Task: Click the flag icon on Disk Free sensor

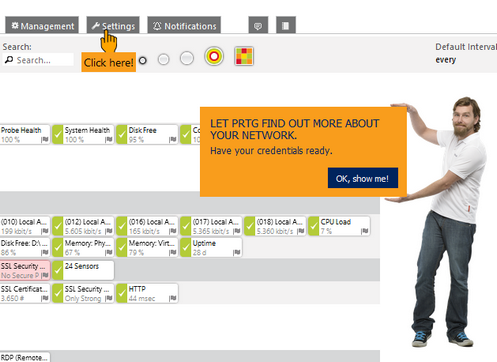Action: click(172, 139)
